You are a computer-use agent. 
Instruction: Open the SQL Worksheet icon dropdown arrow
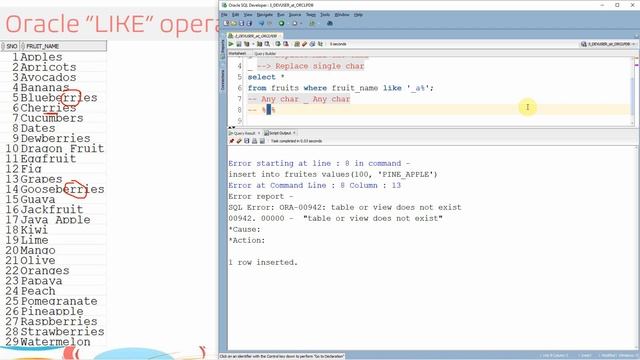(319, 23)
